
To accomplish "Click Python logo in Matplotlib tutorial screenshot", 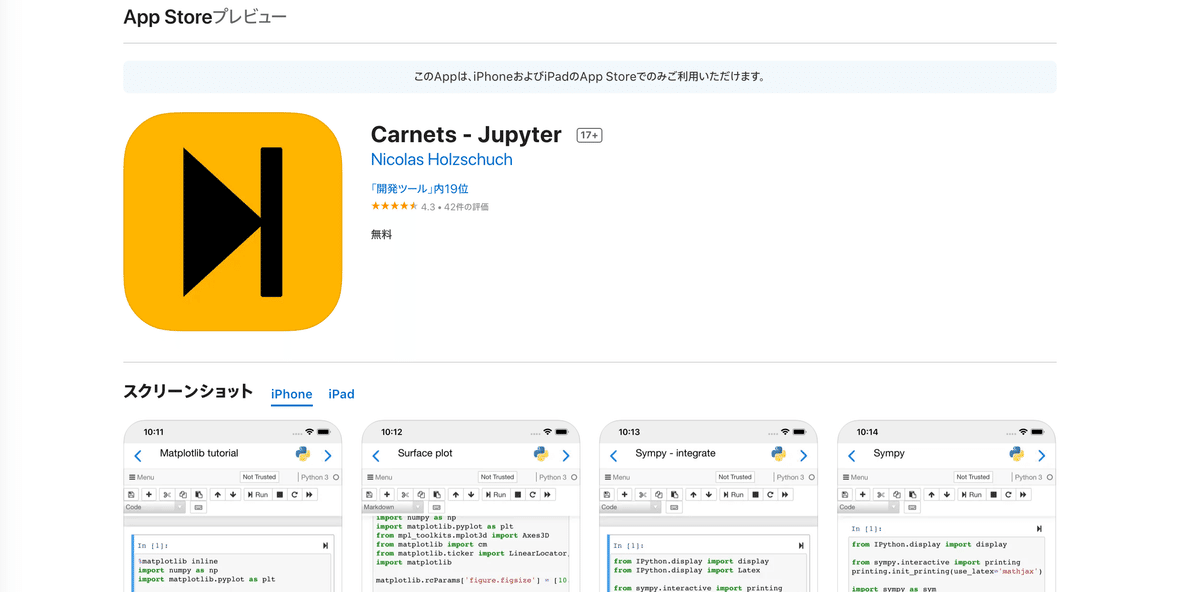I will (302, 454).
